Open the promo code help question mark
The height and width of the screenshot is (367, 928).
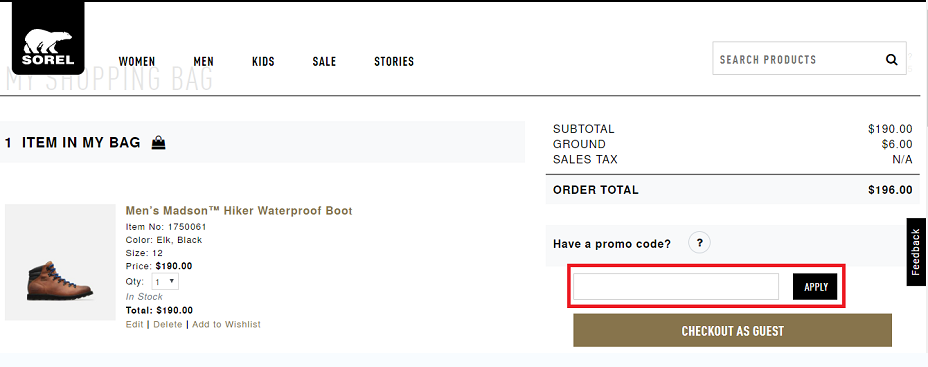tap(700, 243)
